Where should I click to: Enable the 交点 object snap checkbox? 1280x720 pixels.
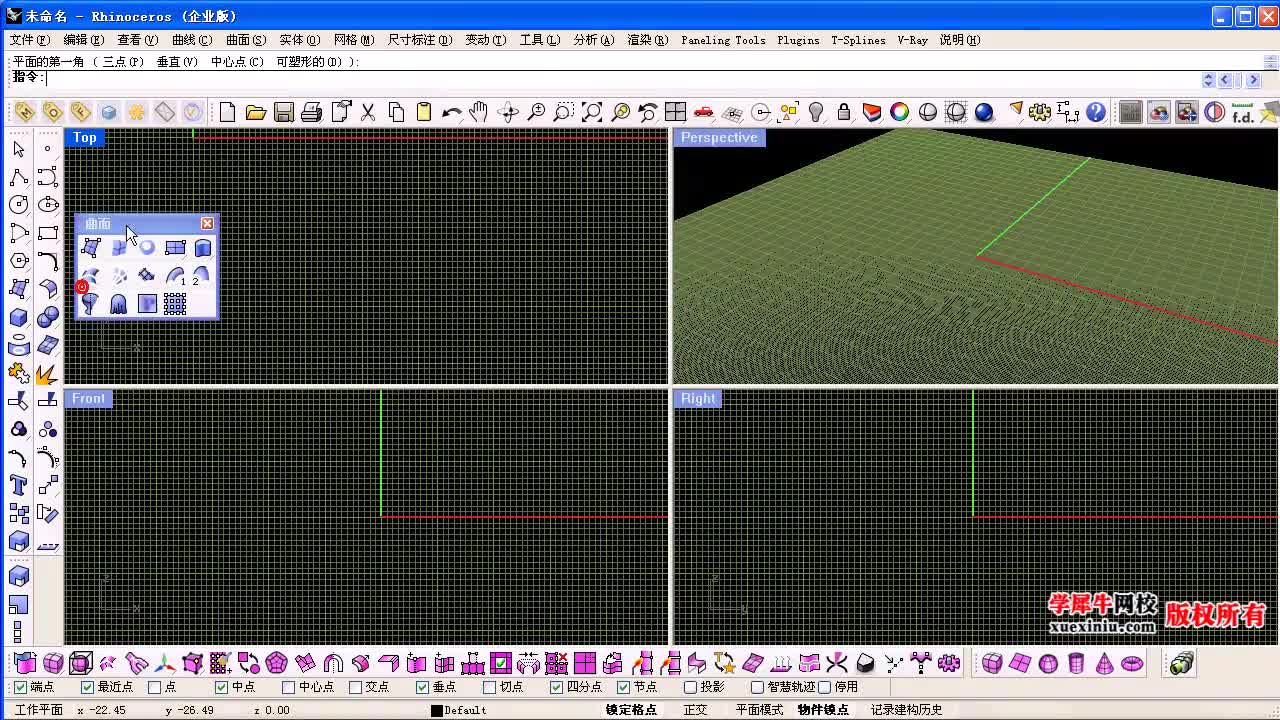pos(355,688)
